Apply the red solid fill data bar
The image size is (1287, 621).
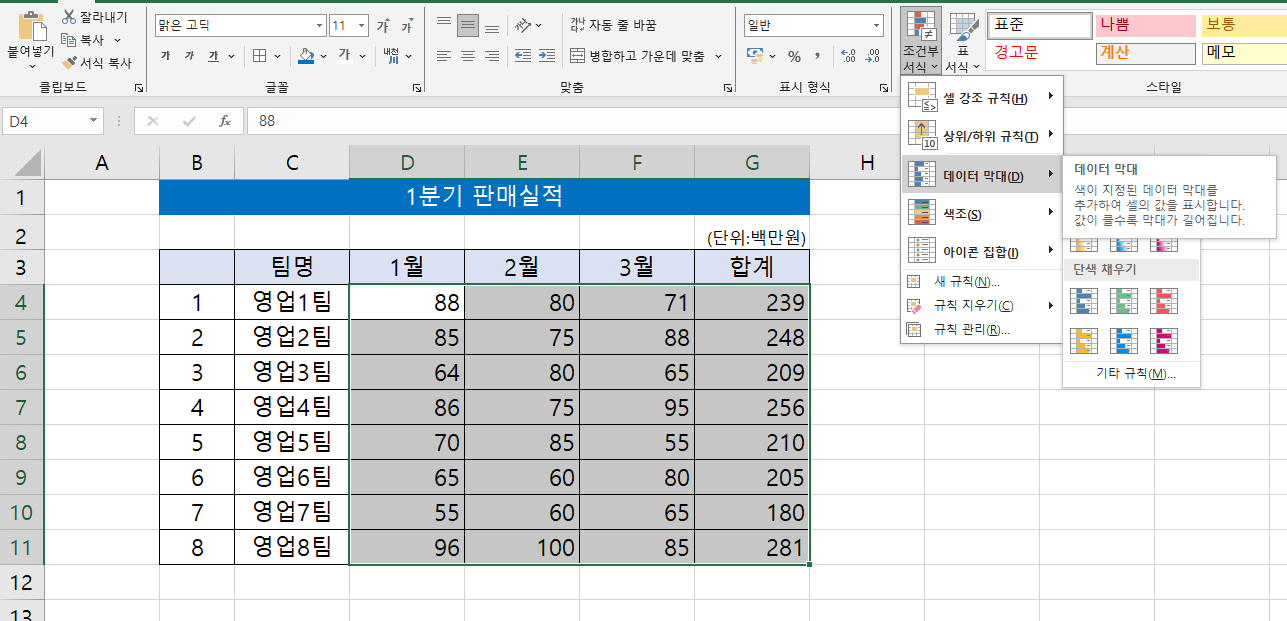pos(1164,301)
